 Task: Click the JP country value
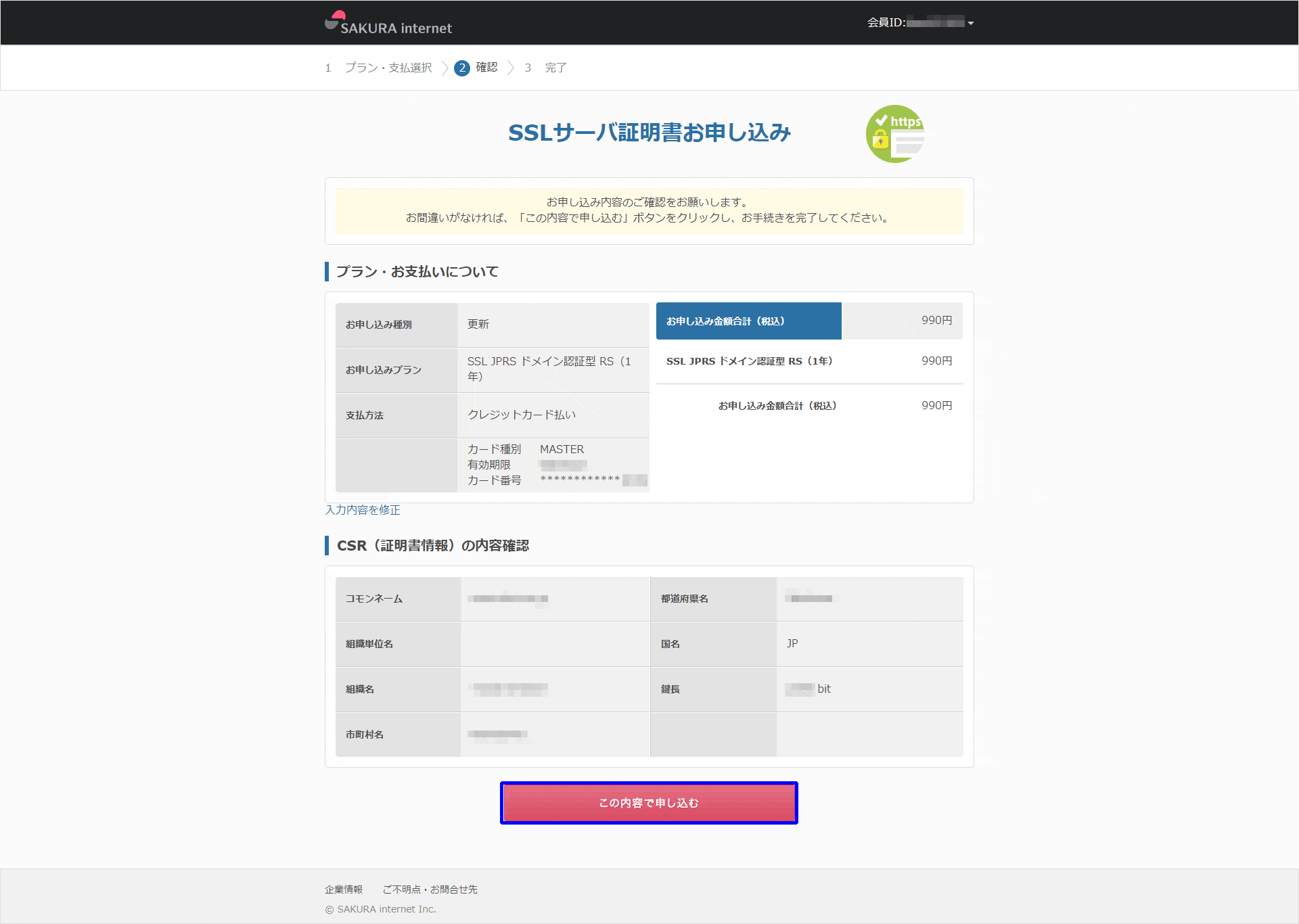point(792,643)
